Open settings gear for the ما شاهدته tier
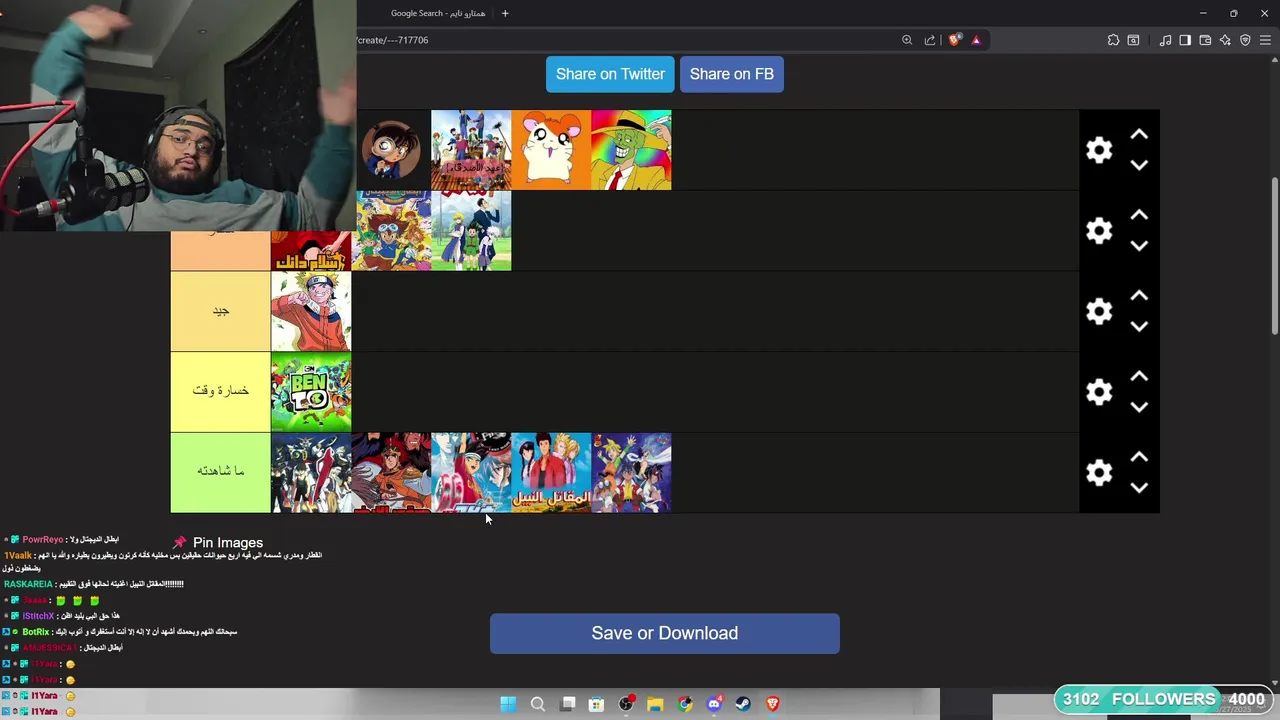This screenshot has width=1280, height=720. point(1099,472)
